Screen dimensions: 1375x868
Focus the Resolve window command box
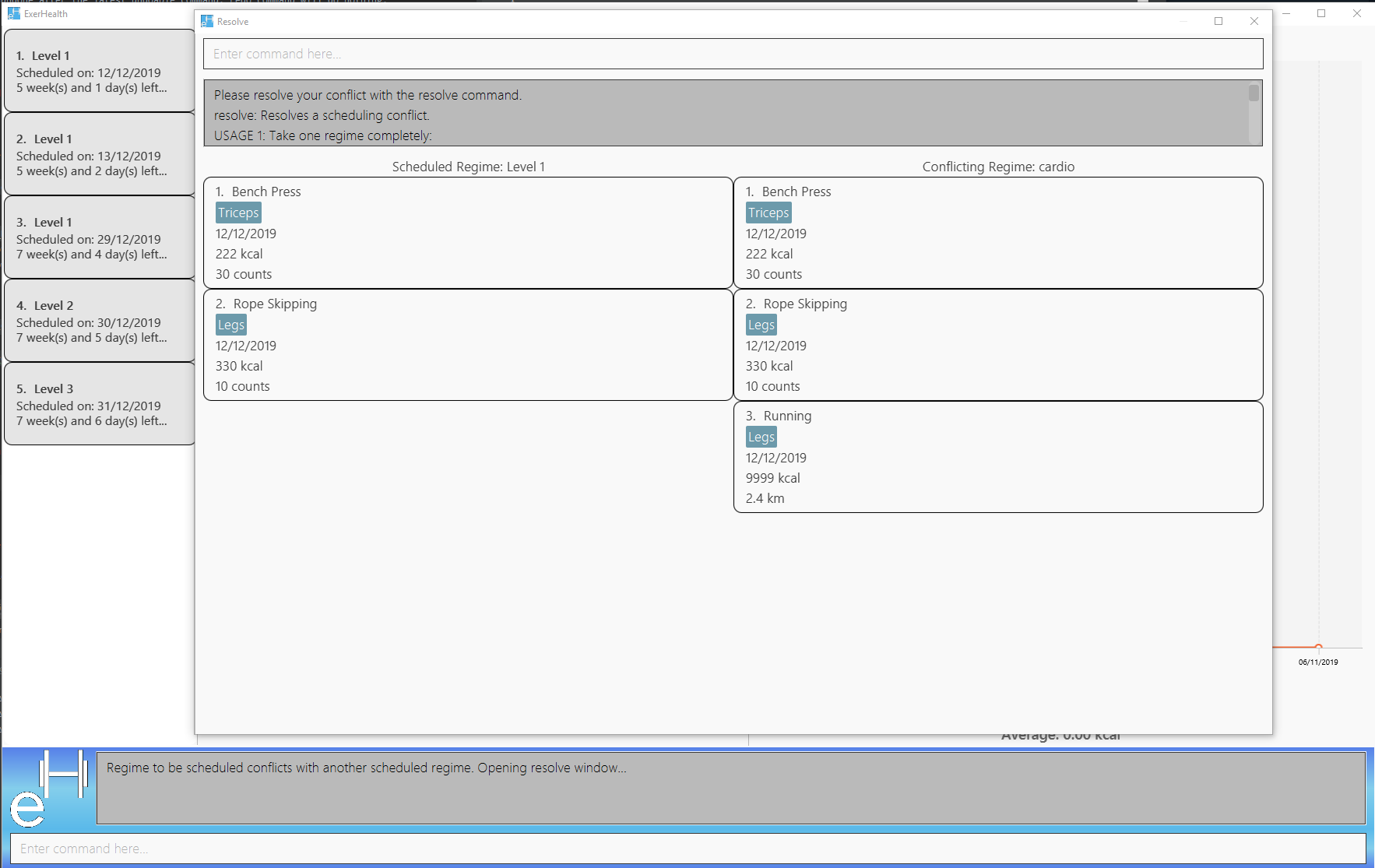click(x=733, y=54)
